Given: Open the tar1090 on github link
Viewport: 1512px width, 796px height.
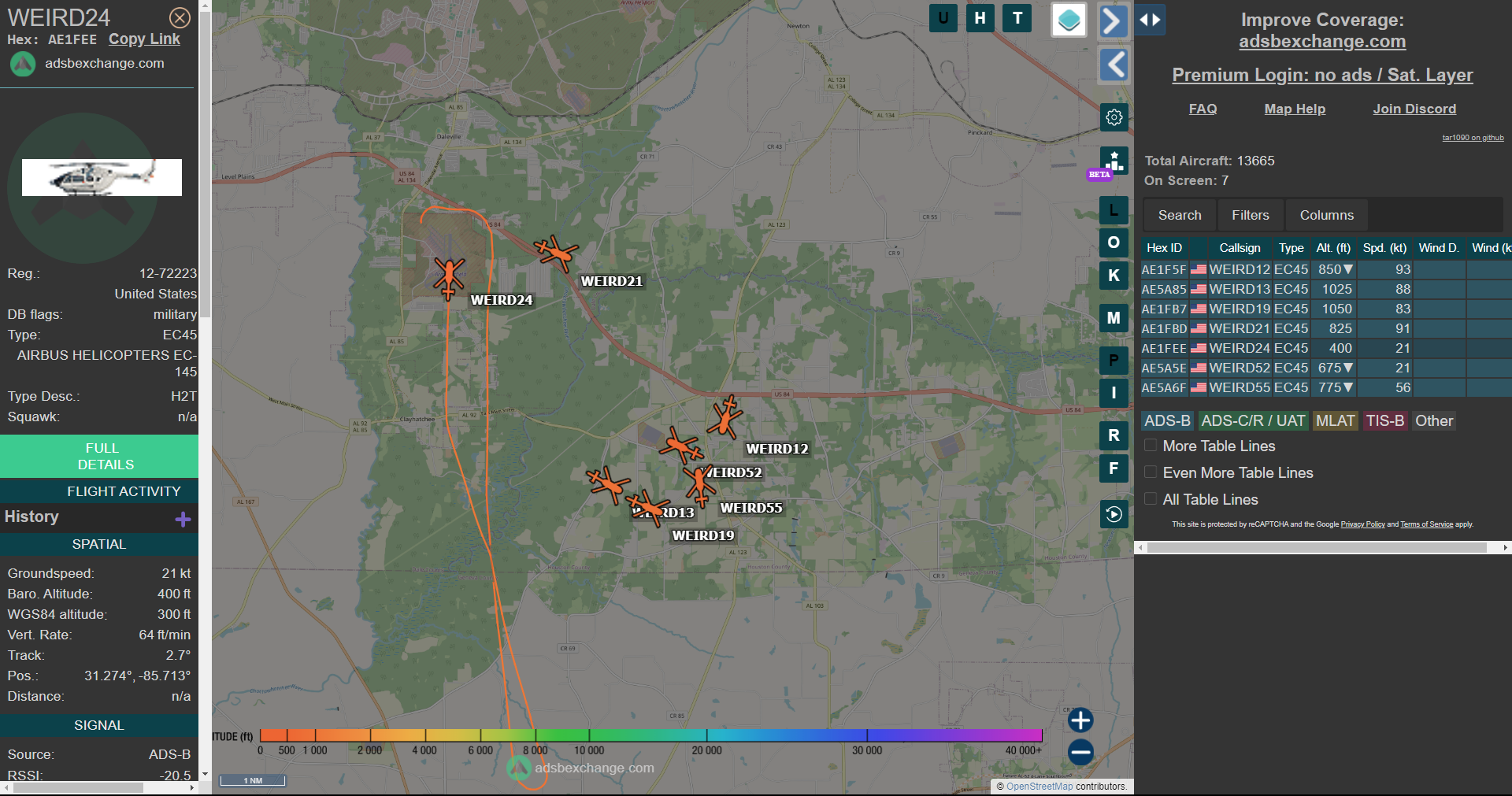Looking at the screenshot, I should pos(1473,138).
